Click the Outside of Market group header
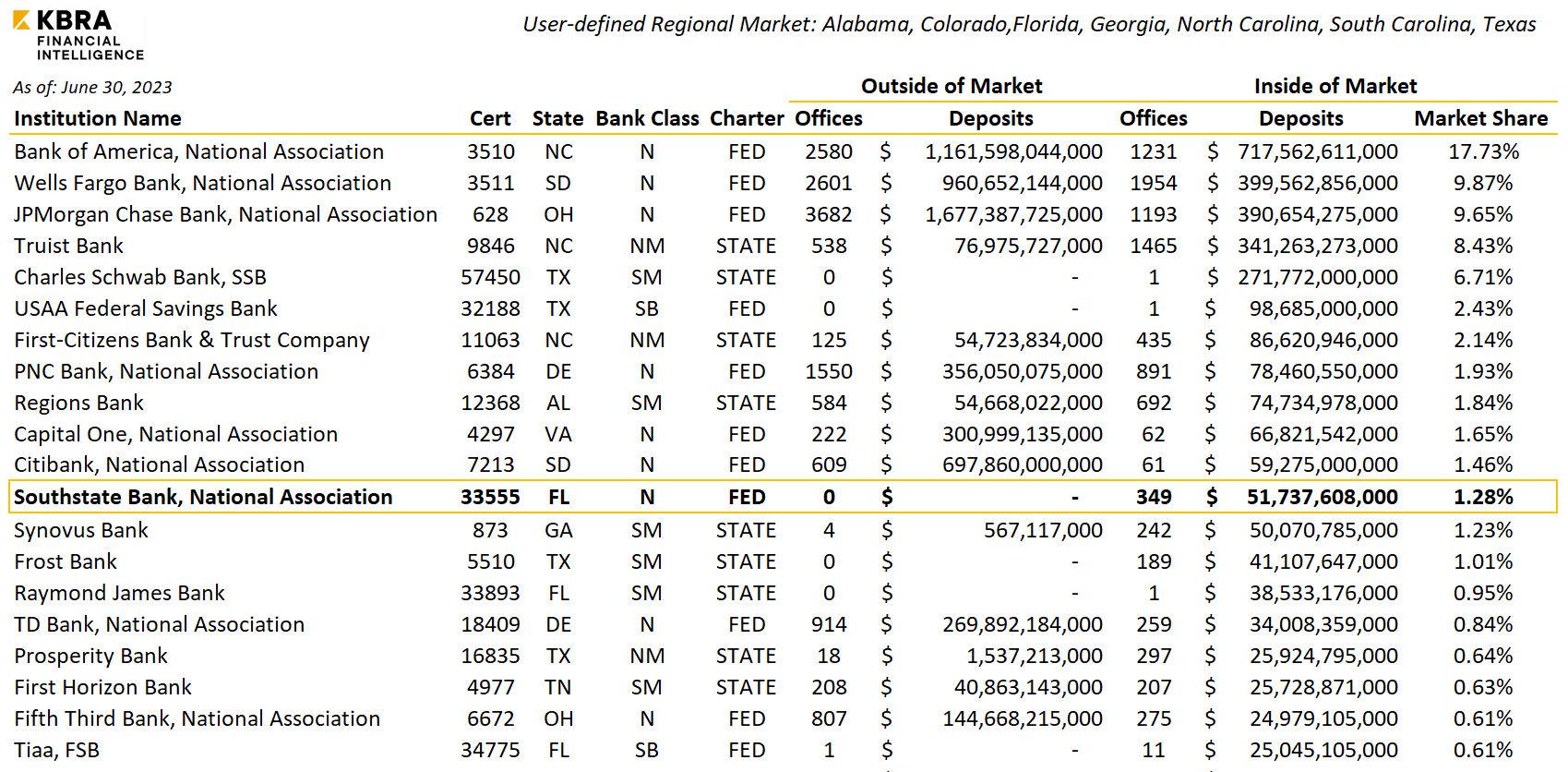This screenshot has width=1568, height=772. click(x=952, y=86)
